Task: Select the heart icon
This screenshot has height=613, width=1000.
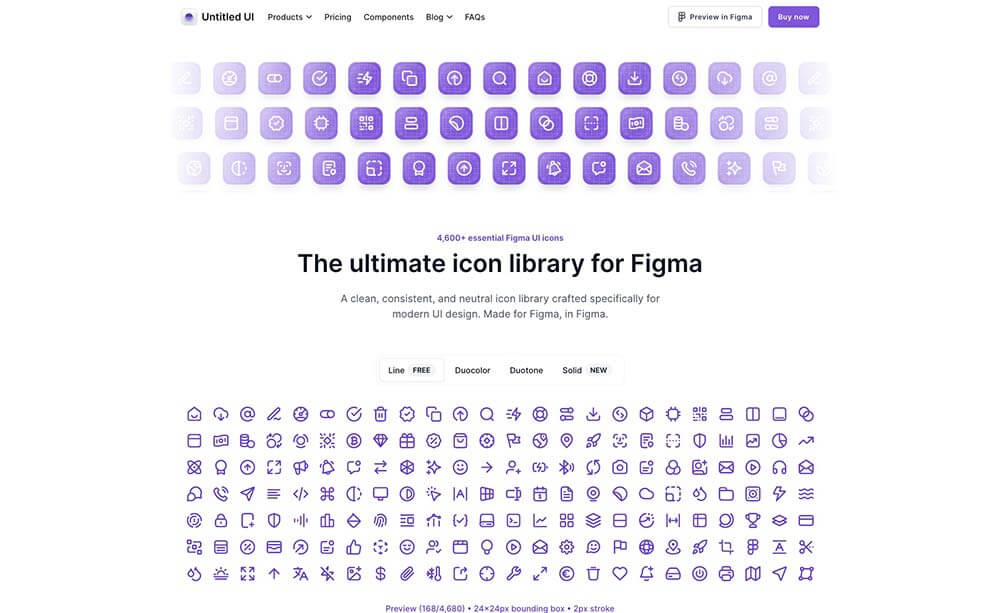Action: click(x=618, y=573)
